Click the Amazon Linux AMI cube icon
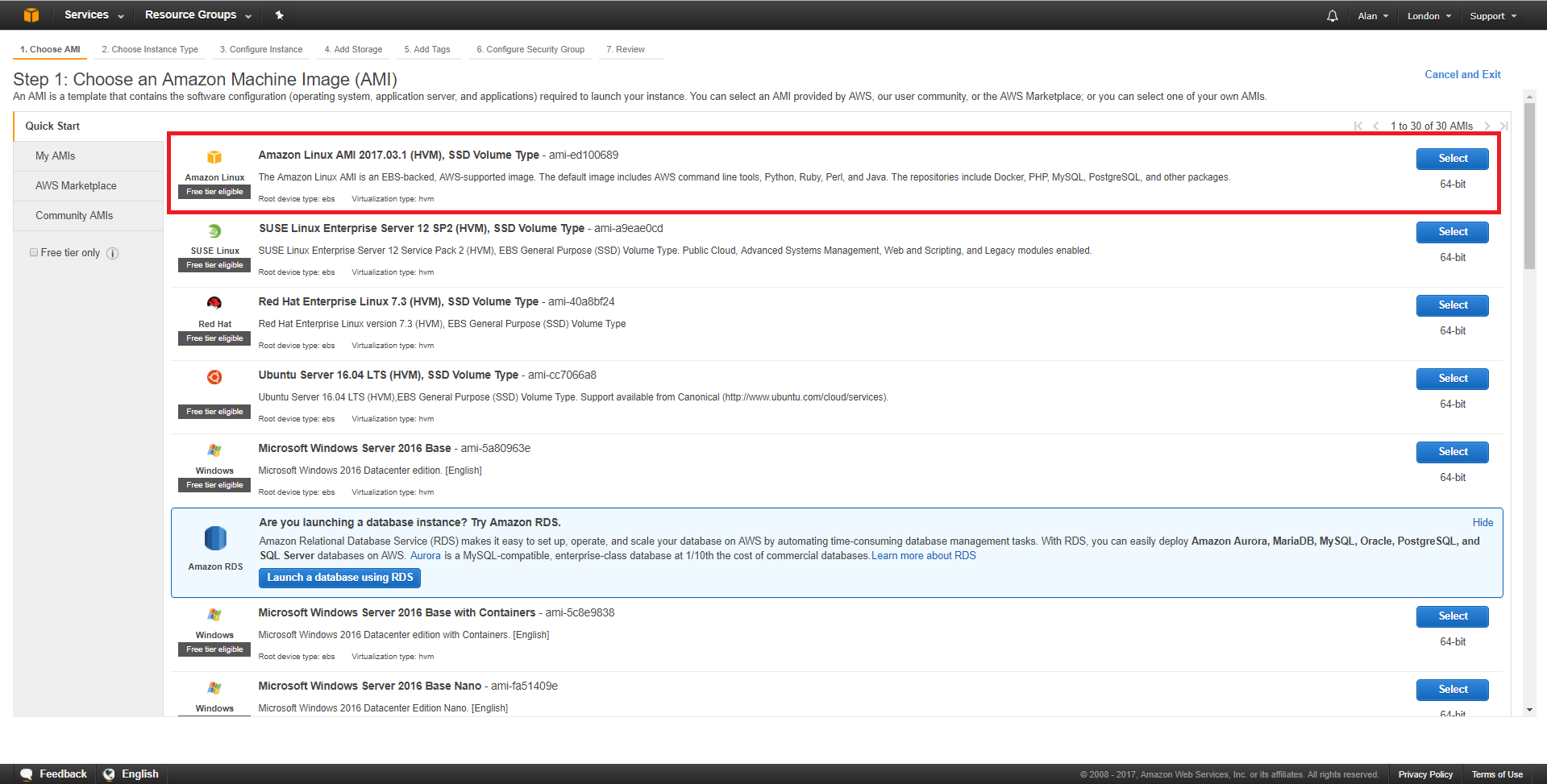The width and height of the screenshot is (1547, 784). [x=214, y=157]
